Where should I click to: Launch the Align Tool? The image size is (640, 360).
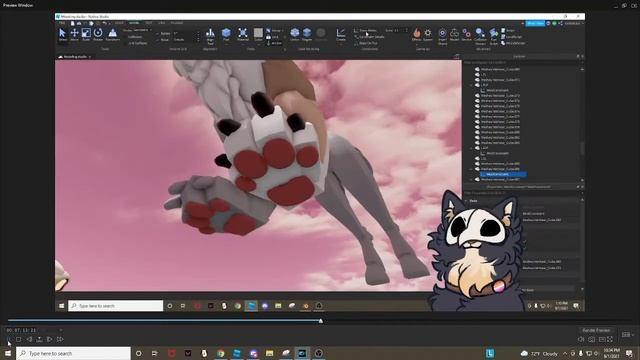click(x=210, y=35)
